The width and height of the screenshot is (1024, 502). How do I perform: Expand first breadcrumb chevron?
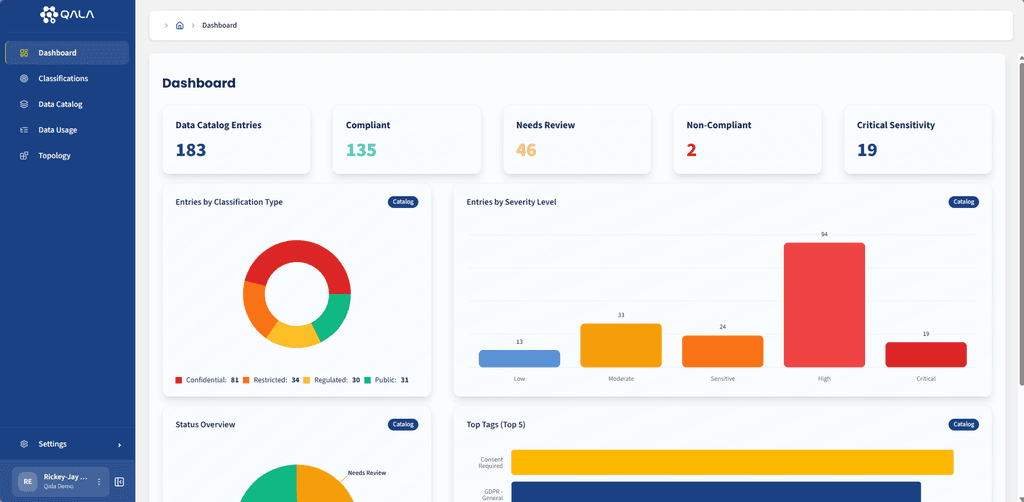(166, 25)
